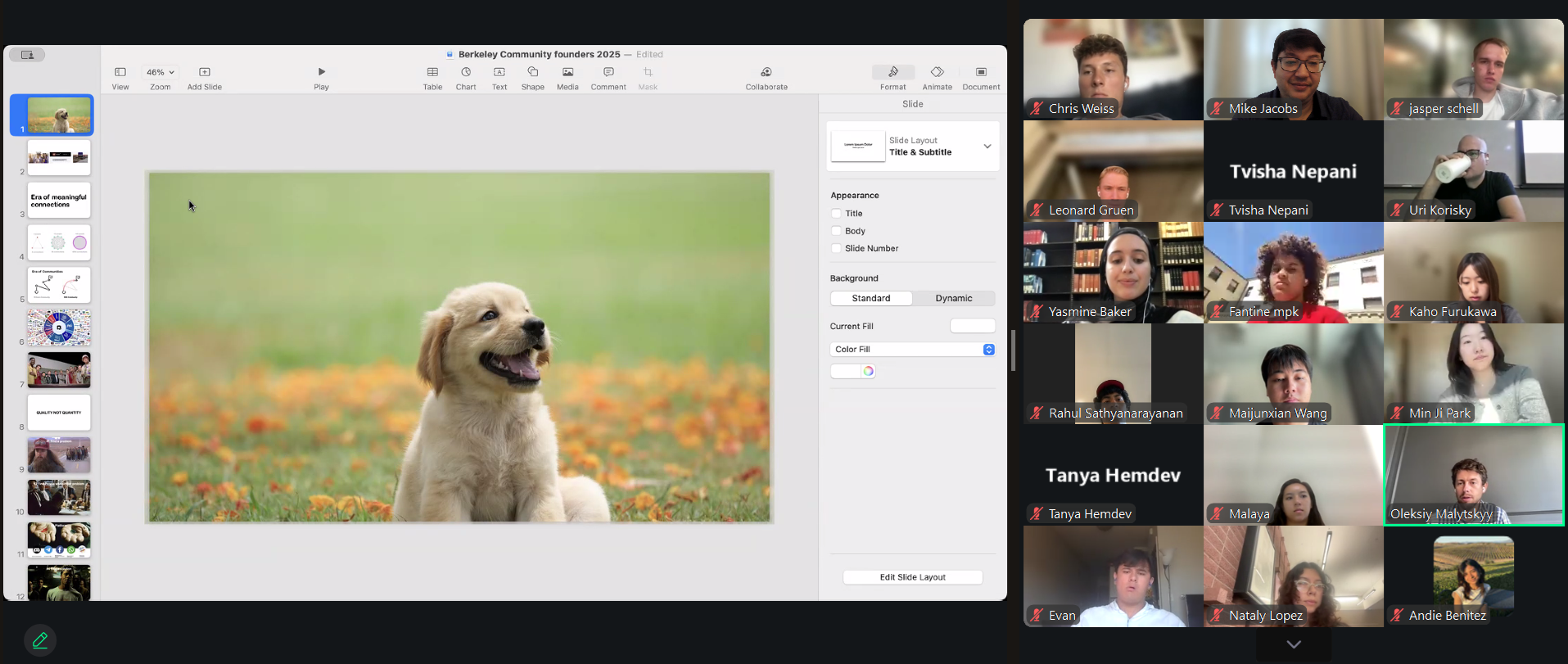Open the Media insert menu

pyautogui.click(x=567, y=72)
